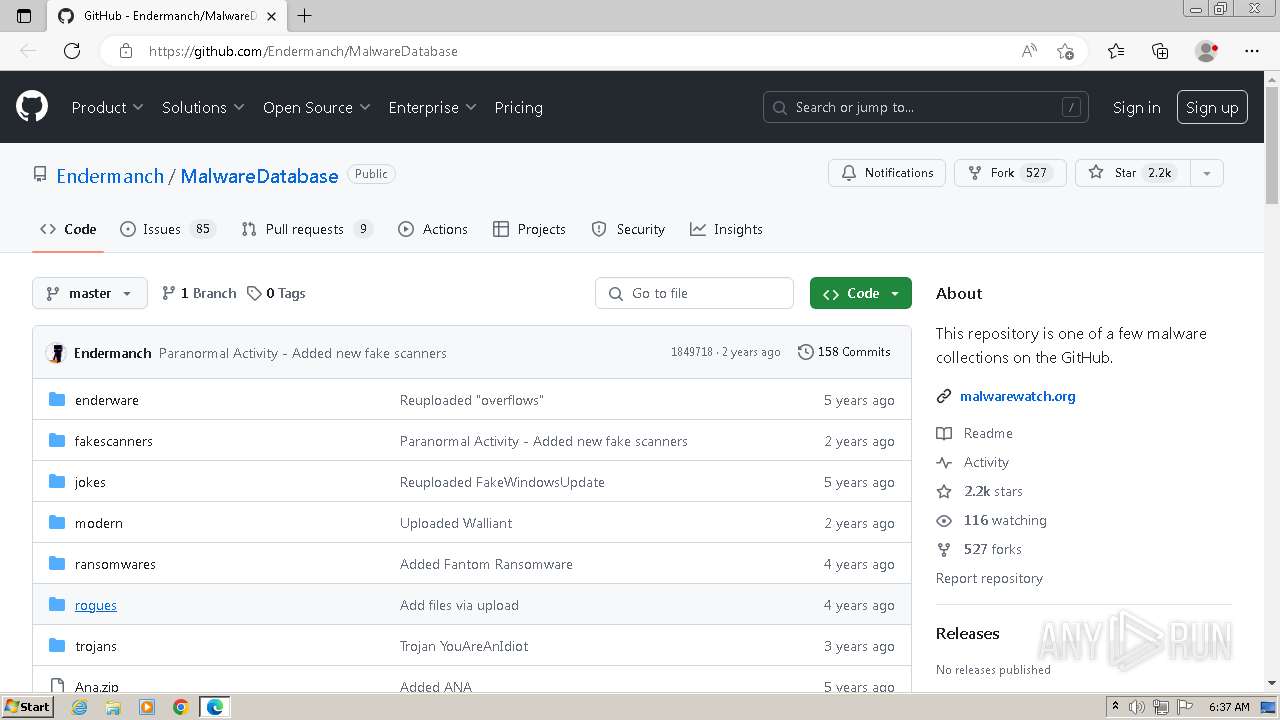Screen dimensions: 1280x720
Task: Open the star lists dropdown arrow
Action: pos(1207,173)
